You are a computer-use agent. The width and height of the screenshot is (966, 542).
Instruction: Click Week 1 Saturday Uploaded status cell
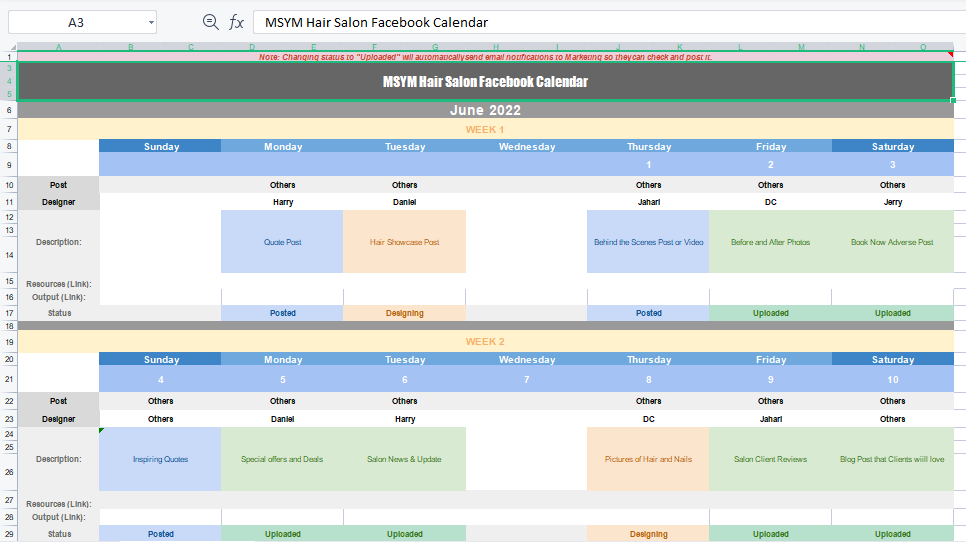(x=892, y=313)
